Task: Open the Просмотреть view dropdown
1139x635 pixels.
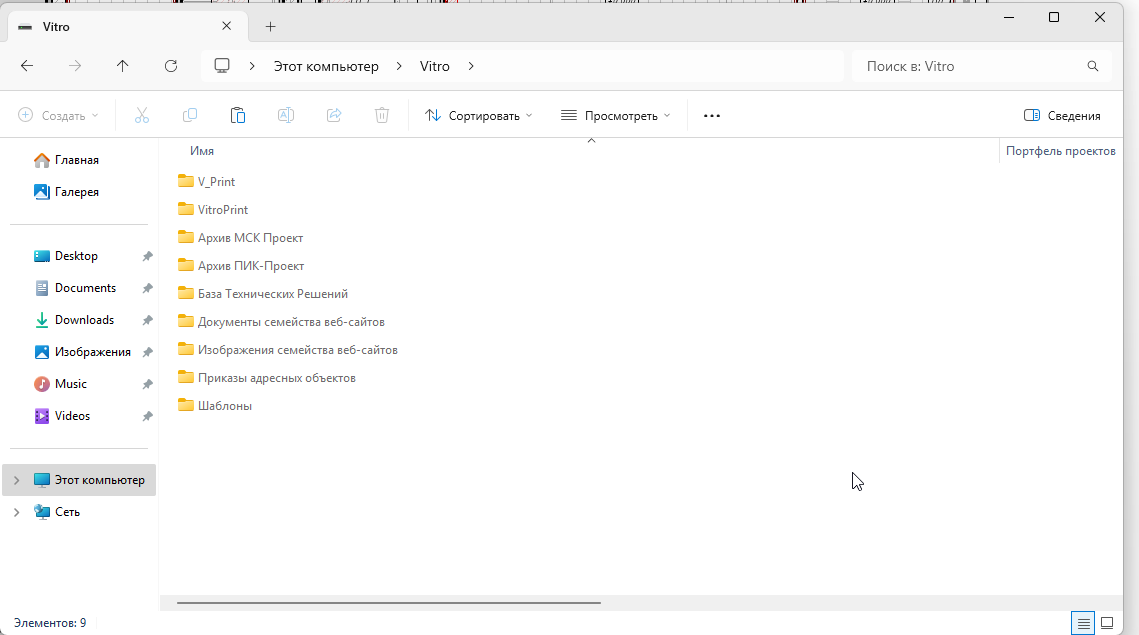Action: point(615,116)
